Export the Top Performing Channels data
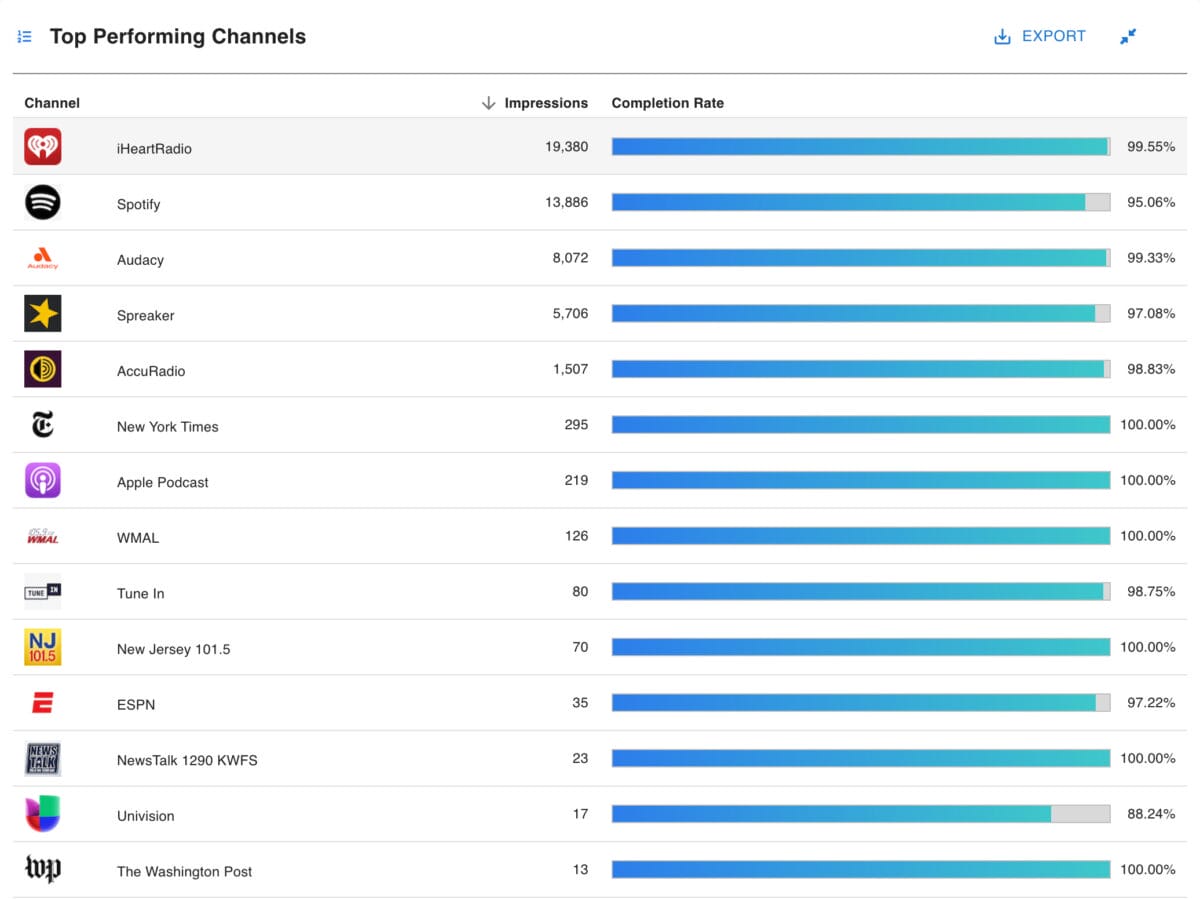This screenshot has height=899, width=1200. click(1040, 37)
